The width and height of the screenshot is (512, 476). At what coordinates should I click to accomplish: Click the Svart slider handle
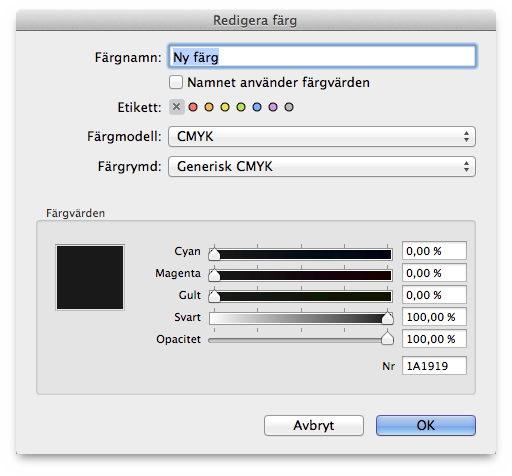pos(387,318)
